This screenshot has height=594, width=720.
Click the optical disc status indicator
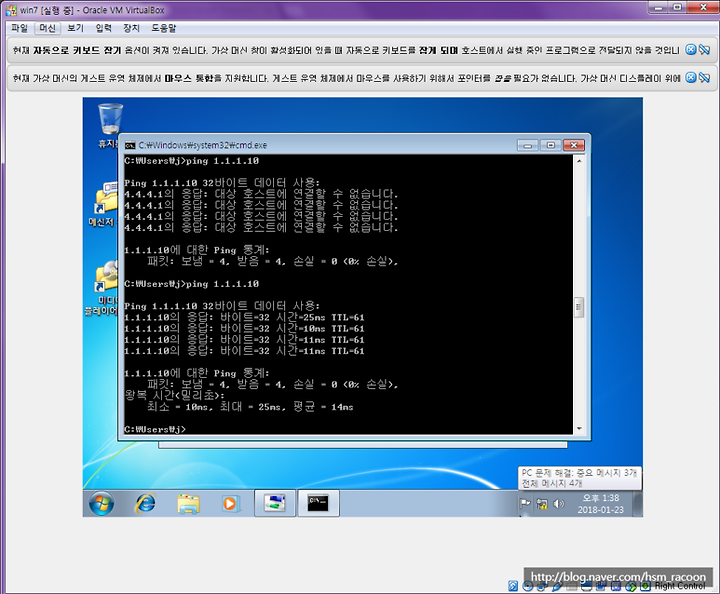(x=528, y=586)
